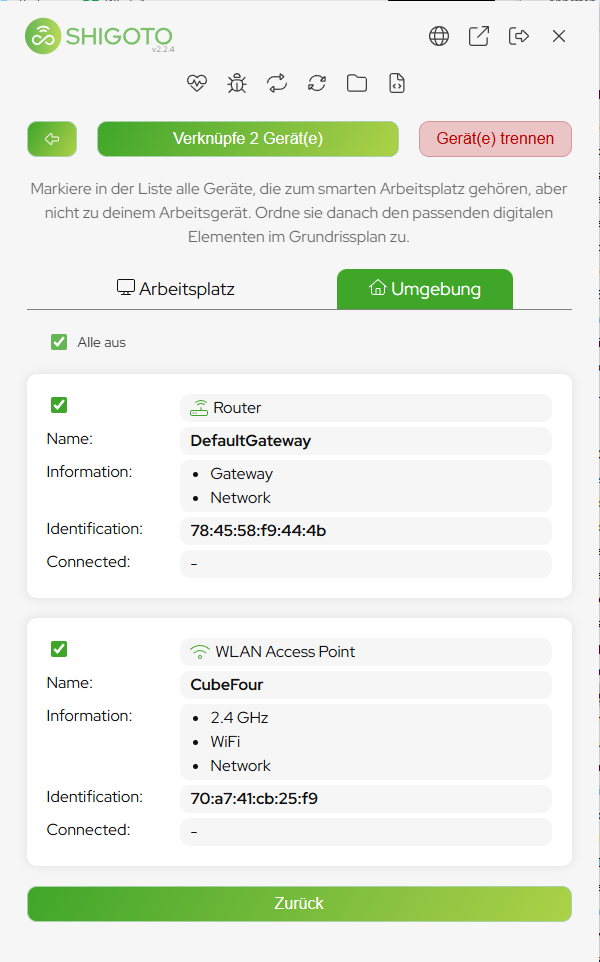Viewport: 600px width, 962px height.
Task: Open the code file icon
Action: [397, 83]
